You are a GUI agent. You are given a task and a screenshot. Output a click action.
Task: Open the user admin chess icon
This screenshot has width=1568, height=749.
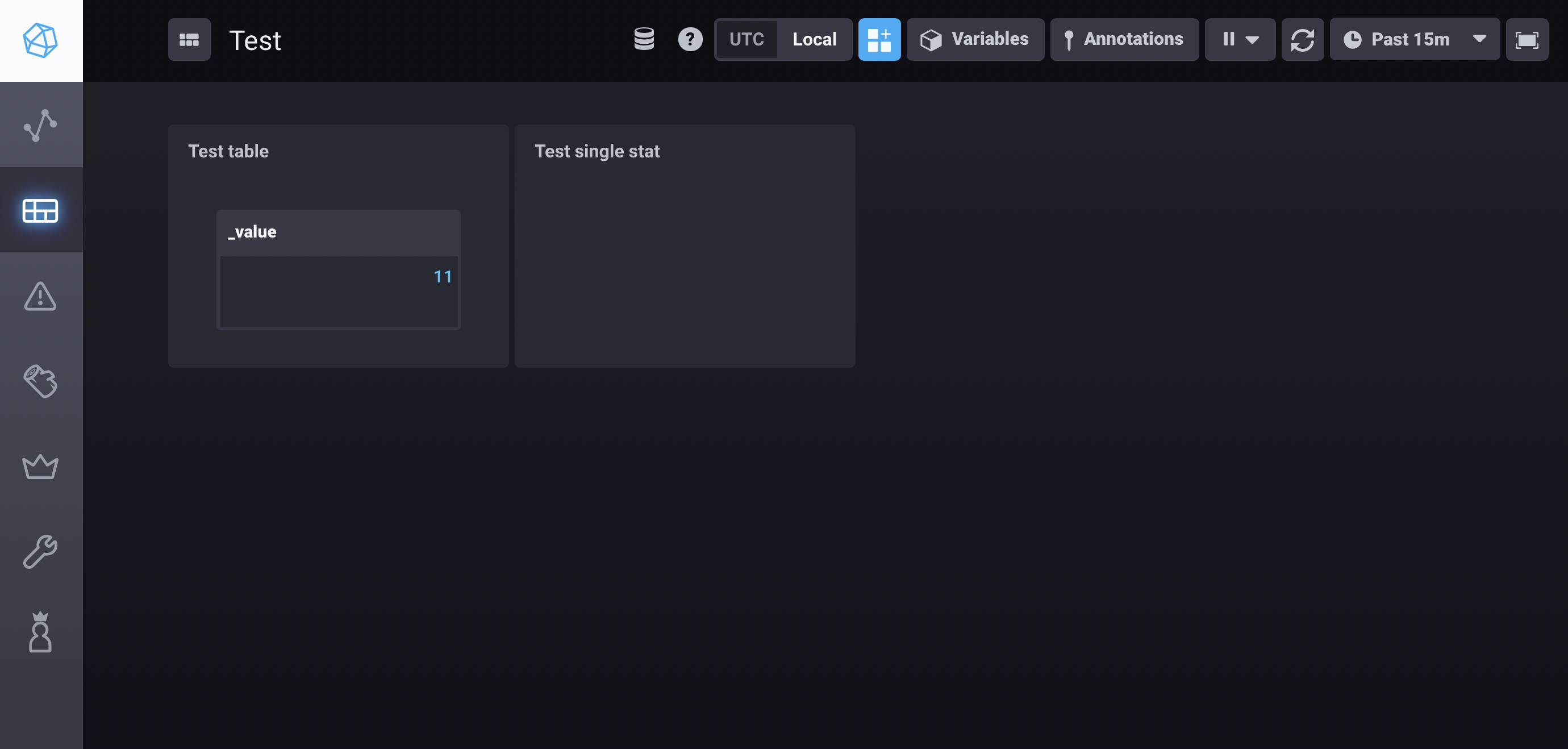click(x=40, y=632)
